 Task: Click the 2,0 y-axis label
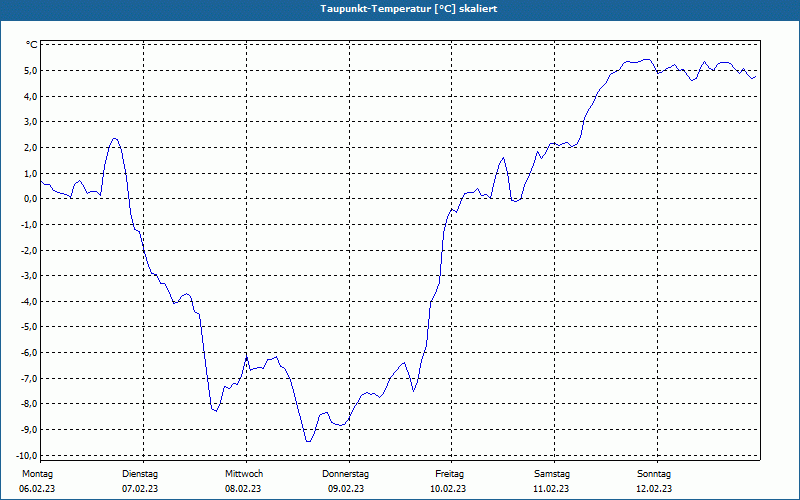point(30,147)
